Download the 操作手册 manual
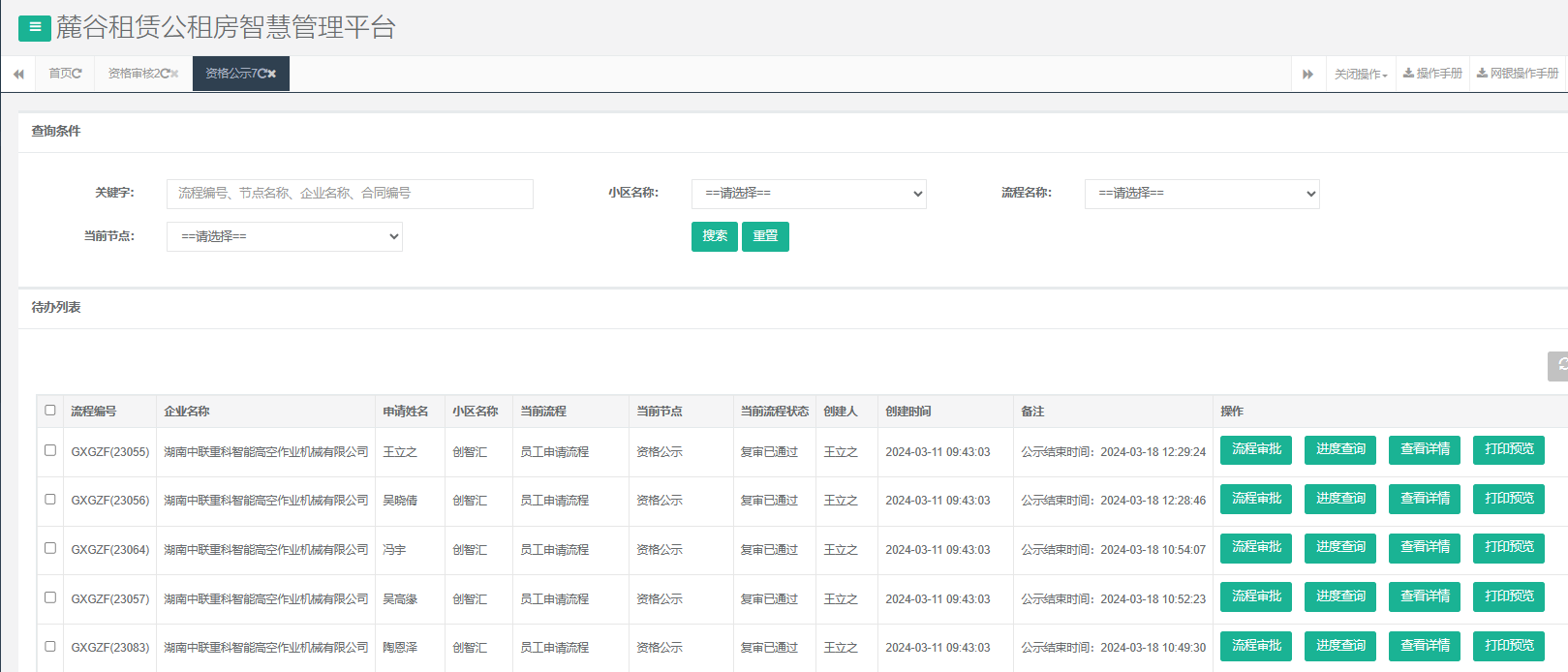The width and height of the screenshot is (1568, 672). pos(1432,74)
